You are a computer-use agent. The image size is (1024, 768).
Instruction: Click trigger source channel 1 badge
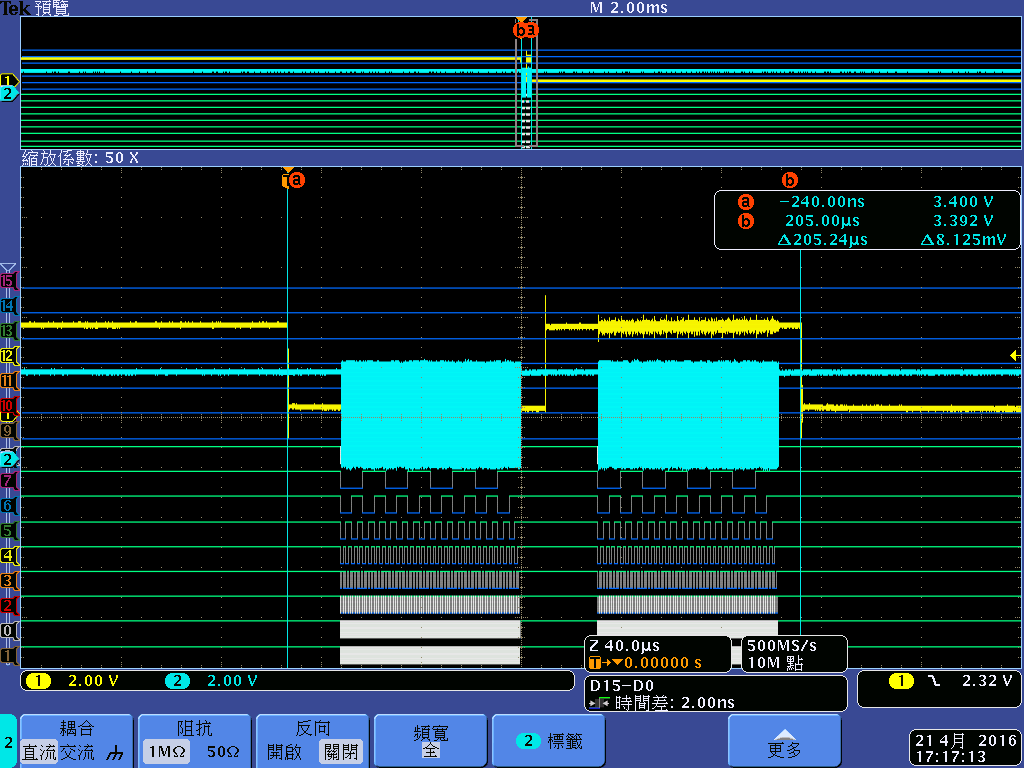(x=901, y=681)
